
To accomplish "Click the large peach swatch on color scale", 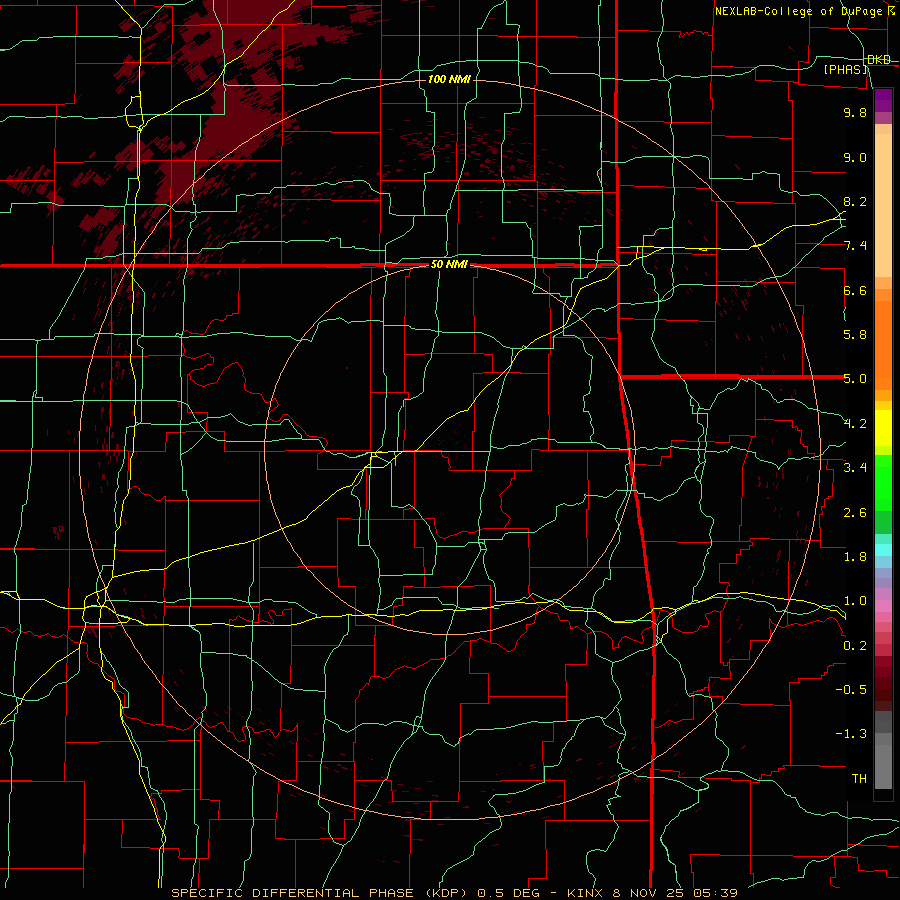I will coord(883,205).
